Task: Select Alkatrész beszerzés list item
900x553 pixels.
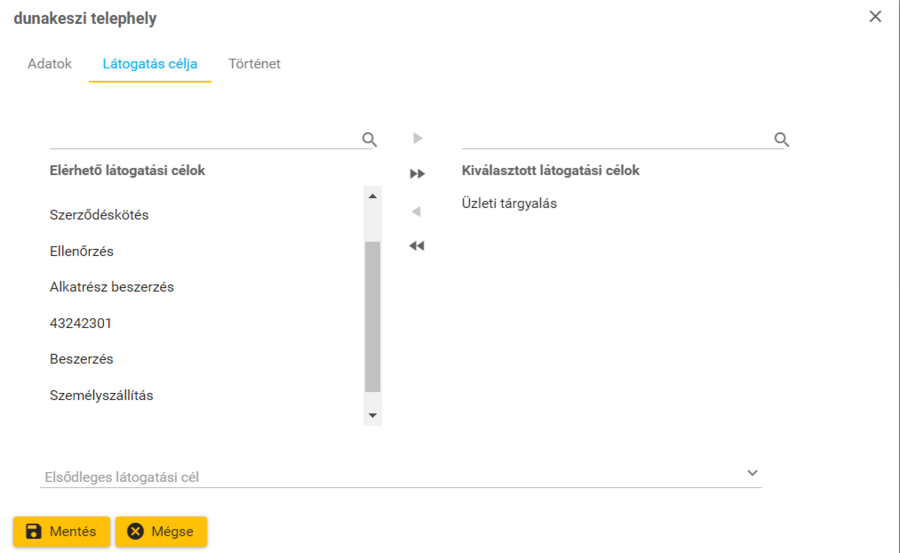Action: [x=112, y=287]
